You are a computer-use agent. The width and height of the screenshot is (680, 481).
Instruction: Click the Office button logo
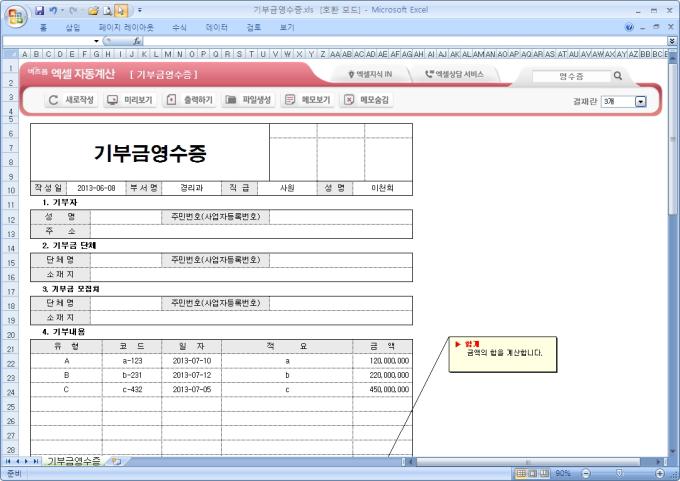click(14, 13)
